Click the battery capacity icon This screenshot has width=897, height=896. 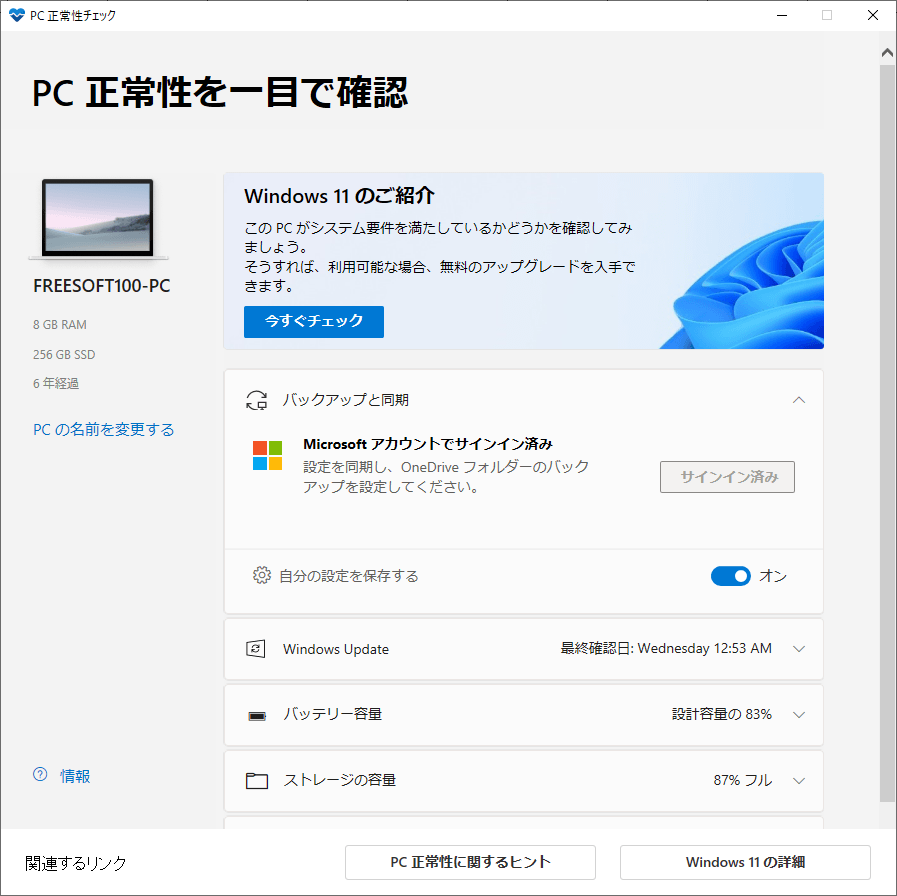(x=257, y=715)
